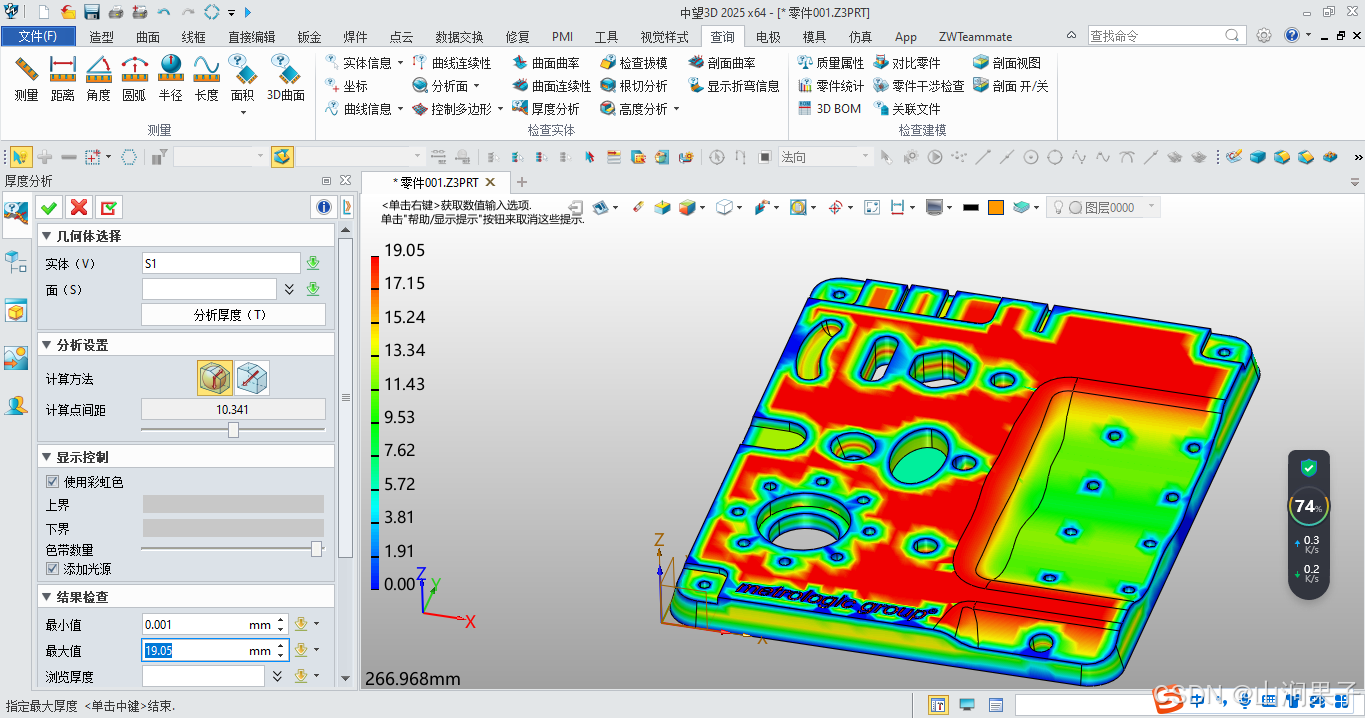1365x718 pixels.
Task: Open 剖面视图 section view
Action: 1007,63
